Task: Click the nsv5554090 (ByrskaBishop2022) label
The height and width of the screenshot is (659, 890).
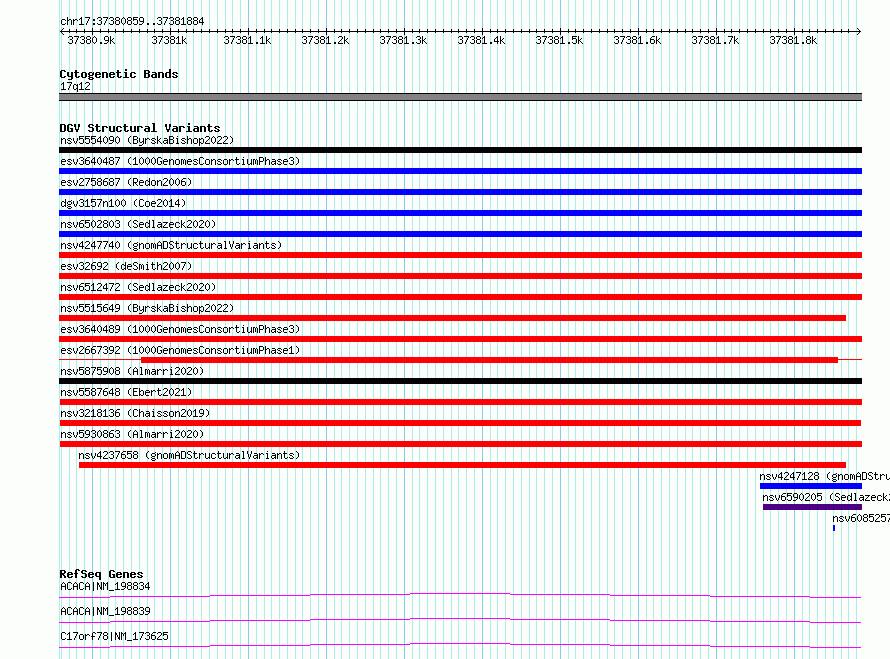Action: [147, 140]
